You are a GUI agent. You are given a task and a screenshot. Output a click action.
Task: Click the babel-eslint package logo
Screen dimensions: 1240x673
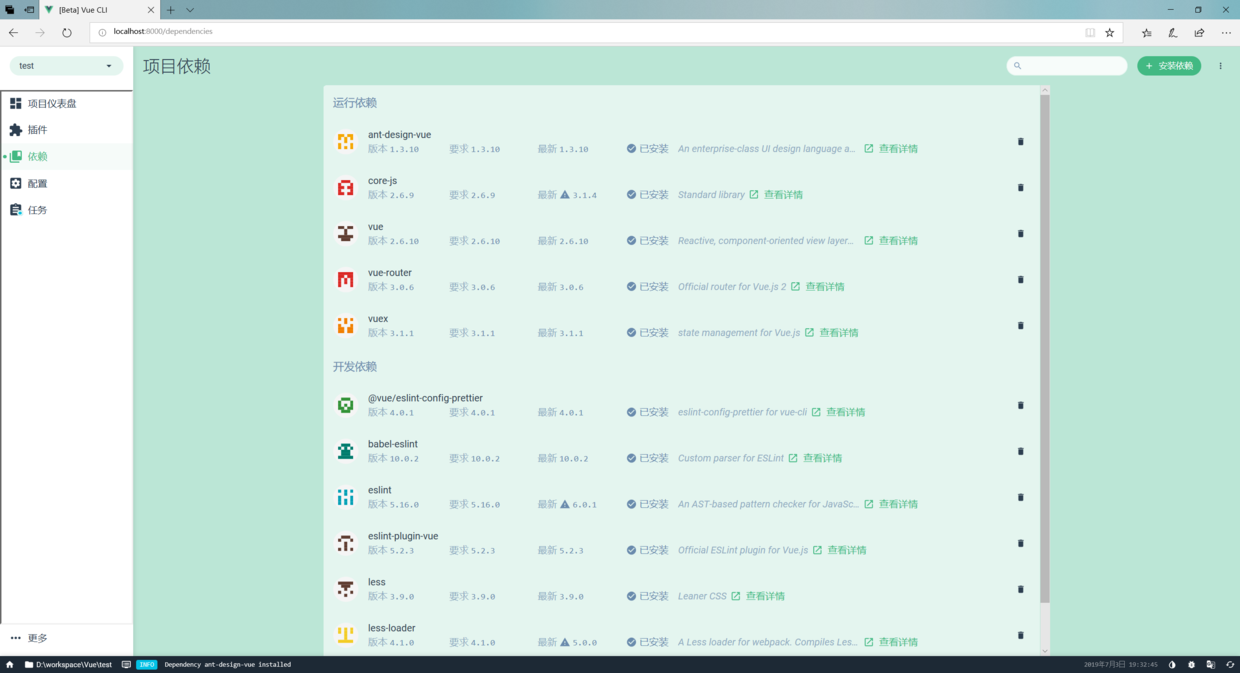point(345,451)
